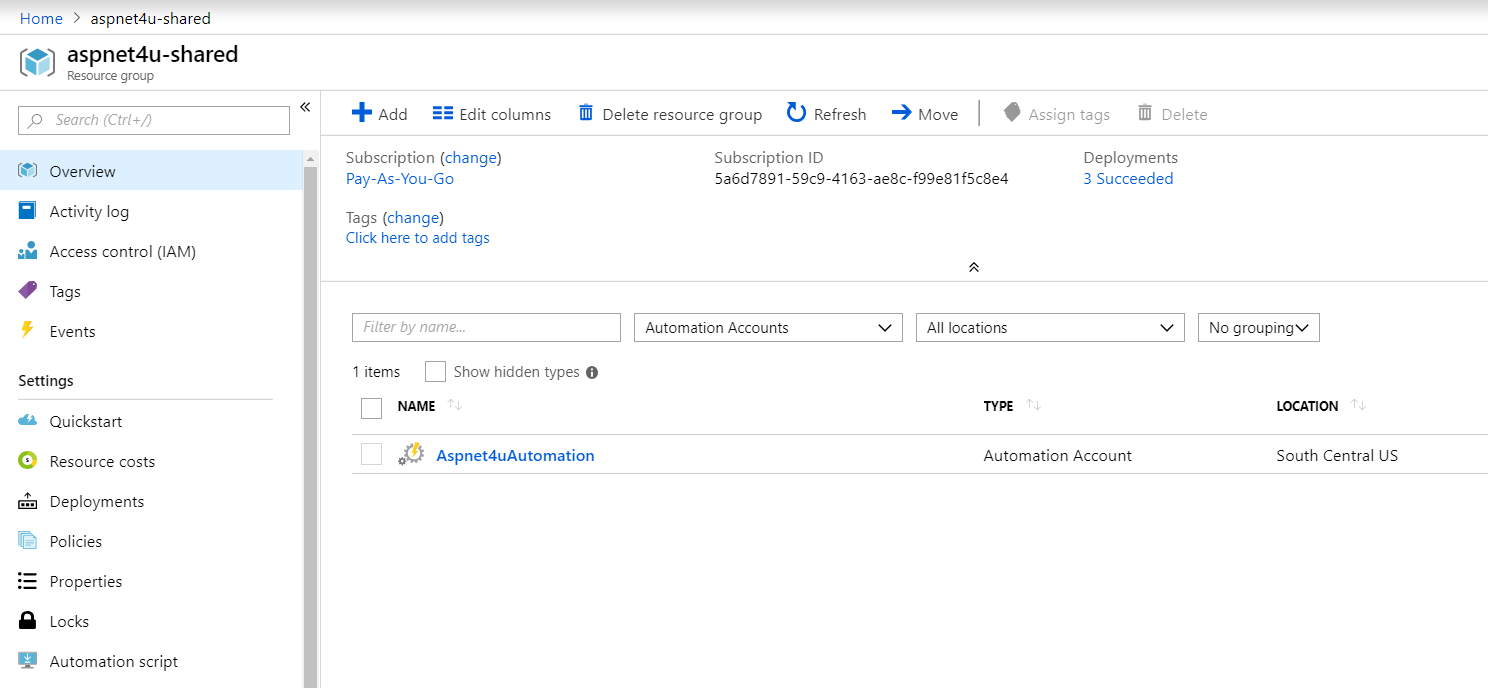Click the greyed Delete trash icon
Image resolution: width=1488 pixels, height=688 pixels.
1145,113
